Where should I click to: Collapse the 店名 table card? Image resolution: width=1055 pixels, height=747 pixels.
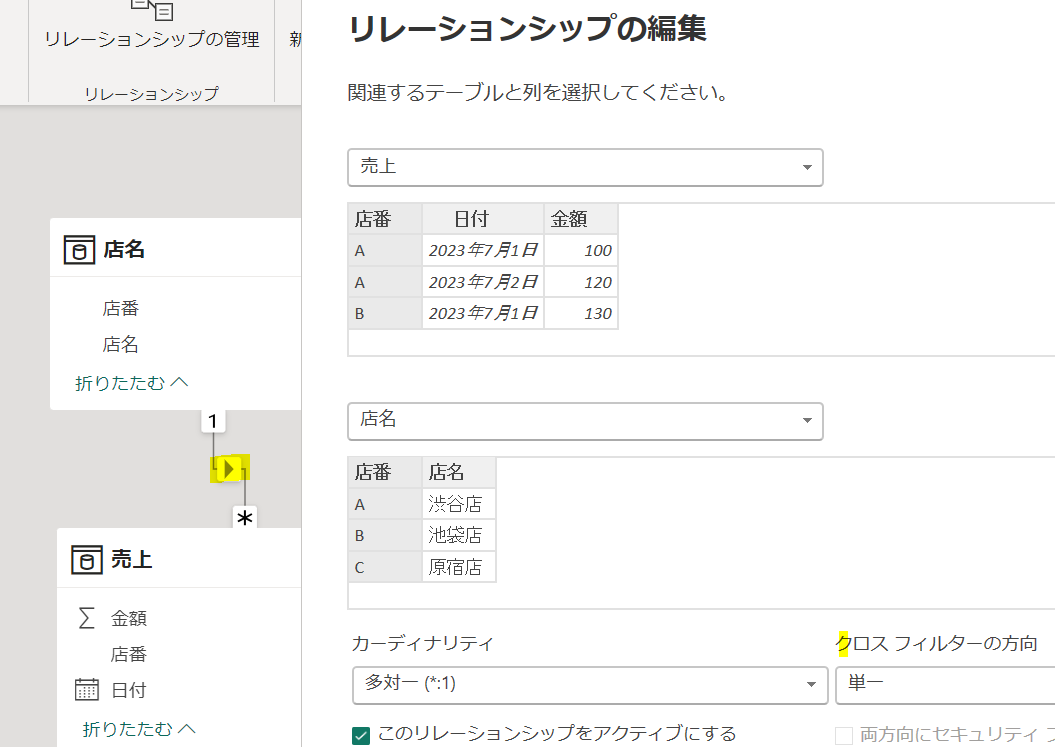tap(132, 382)
